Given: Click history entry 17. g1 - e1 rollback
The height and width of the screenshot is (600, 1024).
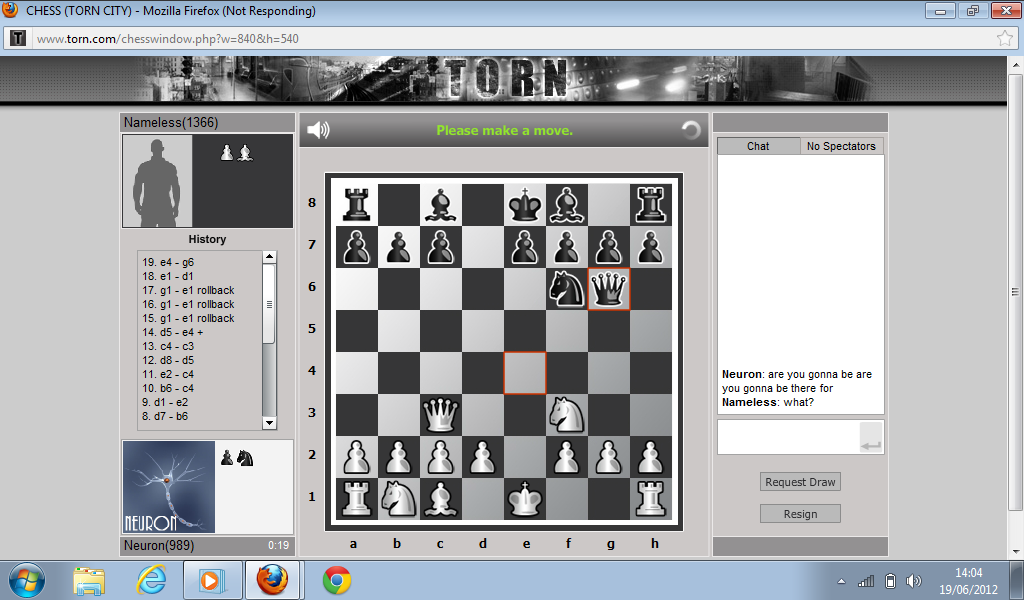Looking at the screenshot, I should pos(188,290).
